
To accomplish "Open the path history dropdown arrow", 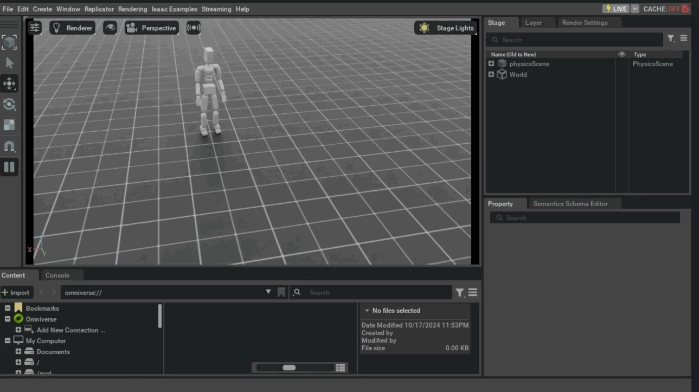I will click(x=268, y=292).
